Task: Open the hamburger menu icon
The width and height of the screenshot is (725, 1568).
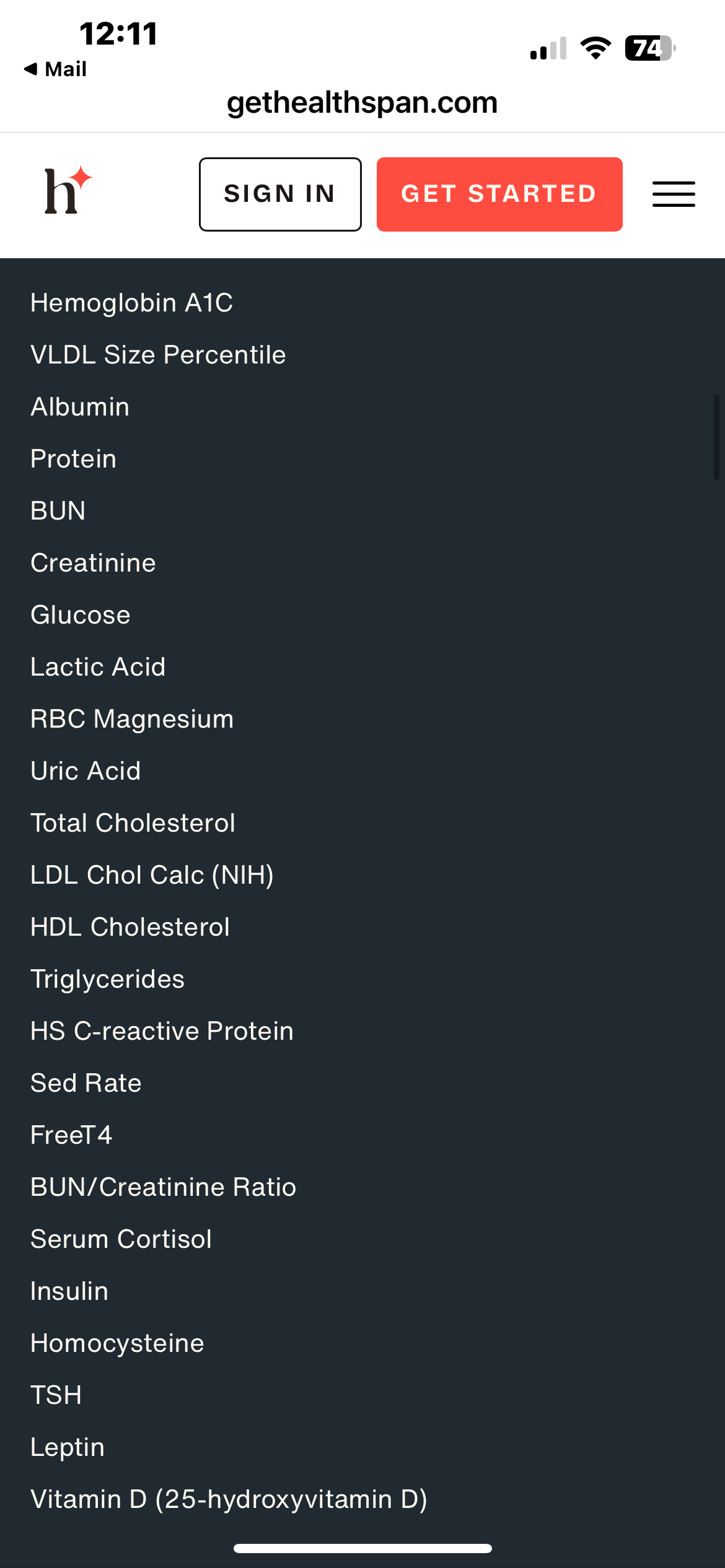Action: click(x=674, y=194)
